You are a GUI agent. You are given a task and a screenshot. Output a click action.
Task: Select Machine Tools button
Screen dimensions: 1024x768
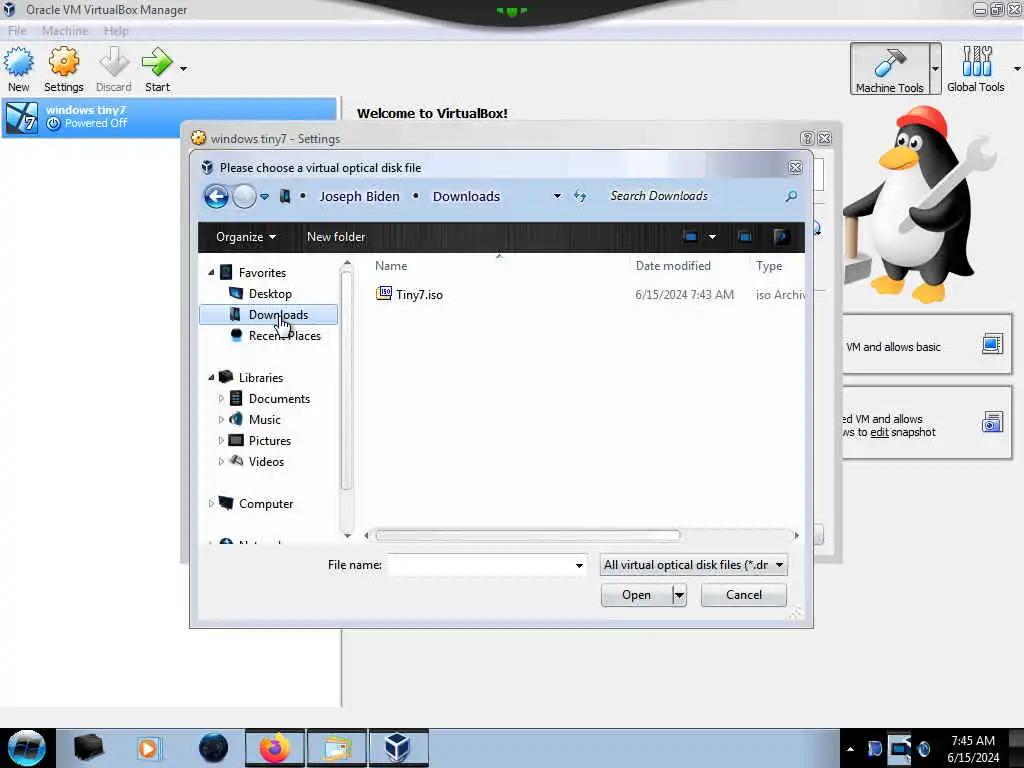[889, 69]
